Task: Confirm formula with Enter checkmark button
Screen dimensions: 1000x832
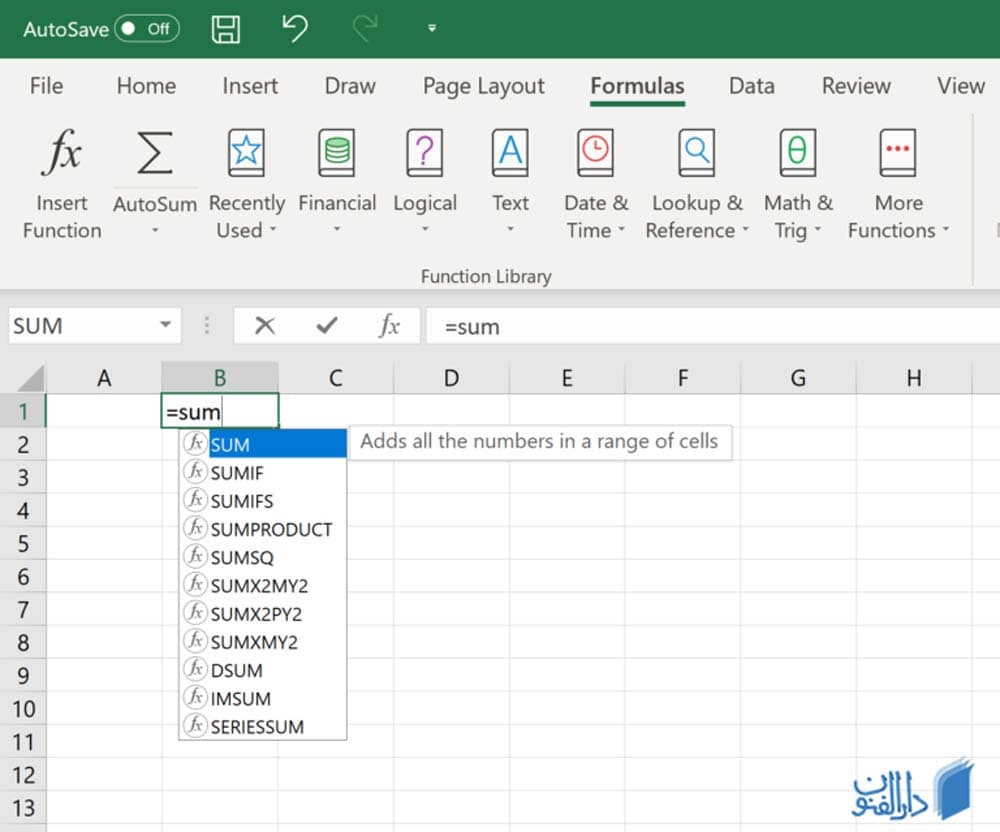Action: [326, 326]
